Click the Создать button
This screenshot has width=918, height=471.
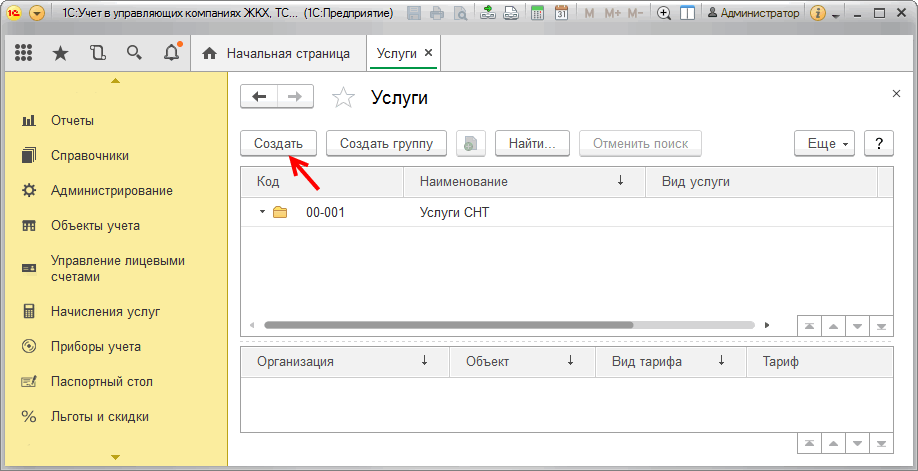(x=278, y=144)
